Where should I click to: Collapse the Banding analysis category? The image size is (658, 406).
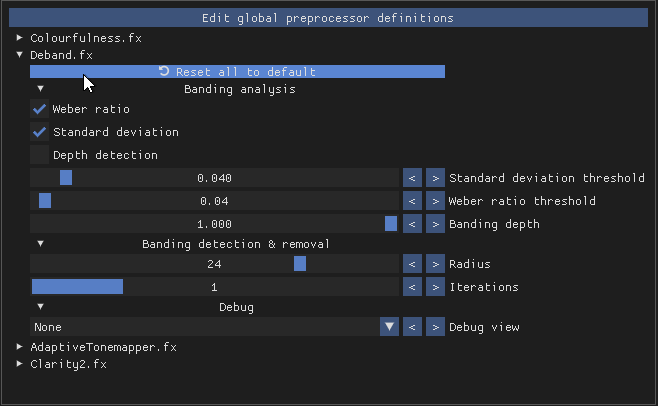pos(41,89)
